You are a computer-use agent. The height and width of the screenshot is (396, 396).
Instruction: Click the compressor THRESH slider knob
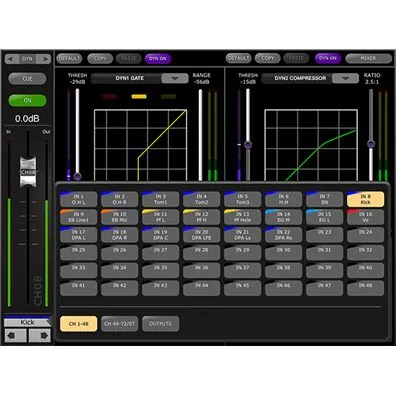[248, 145]
